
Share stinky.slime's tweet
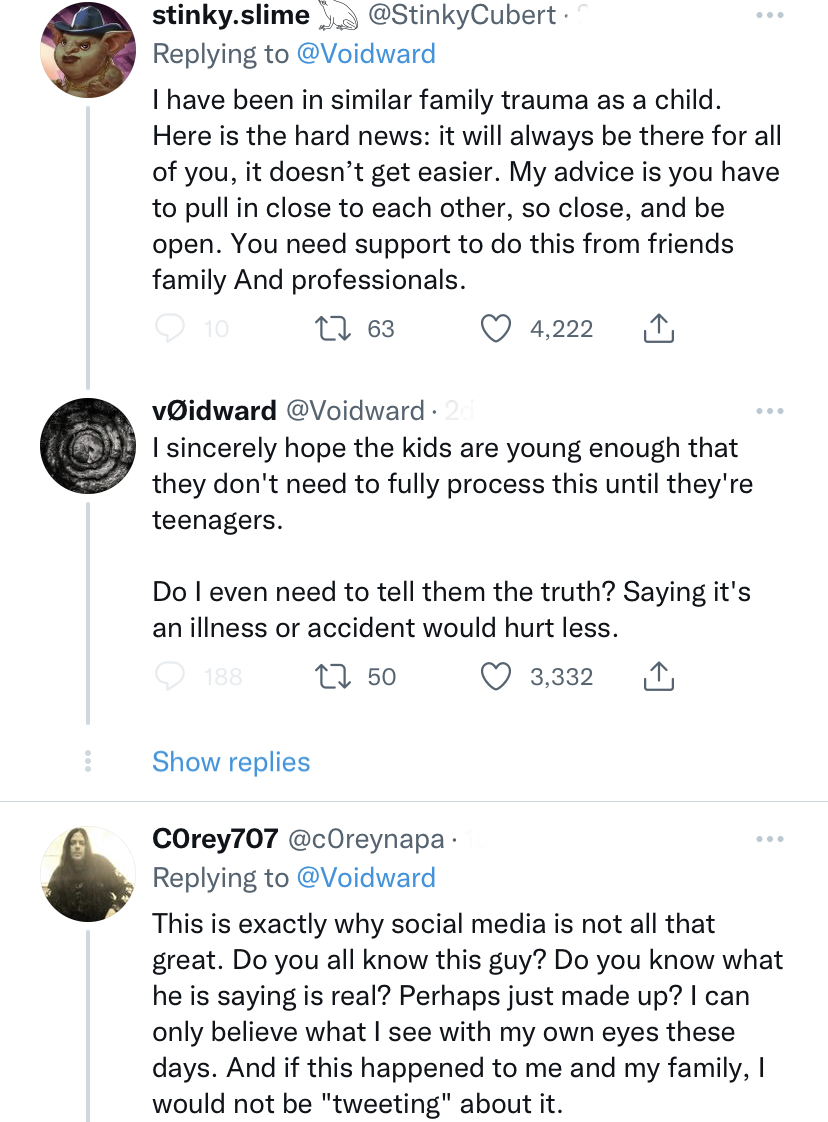[x=657, y=329]
